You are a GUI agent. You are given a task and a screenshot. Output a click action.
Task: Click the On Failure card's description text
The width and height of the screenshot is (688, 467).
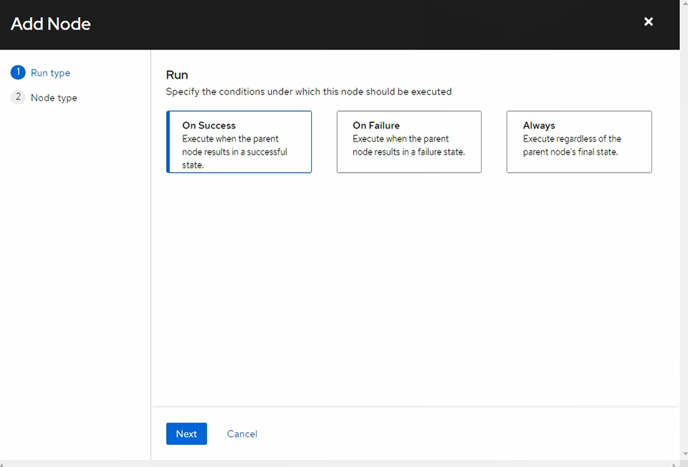coord(409,146)
